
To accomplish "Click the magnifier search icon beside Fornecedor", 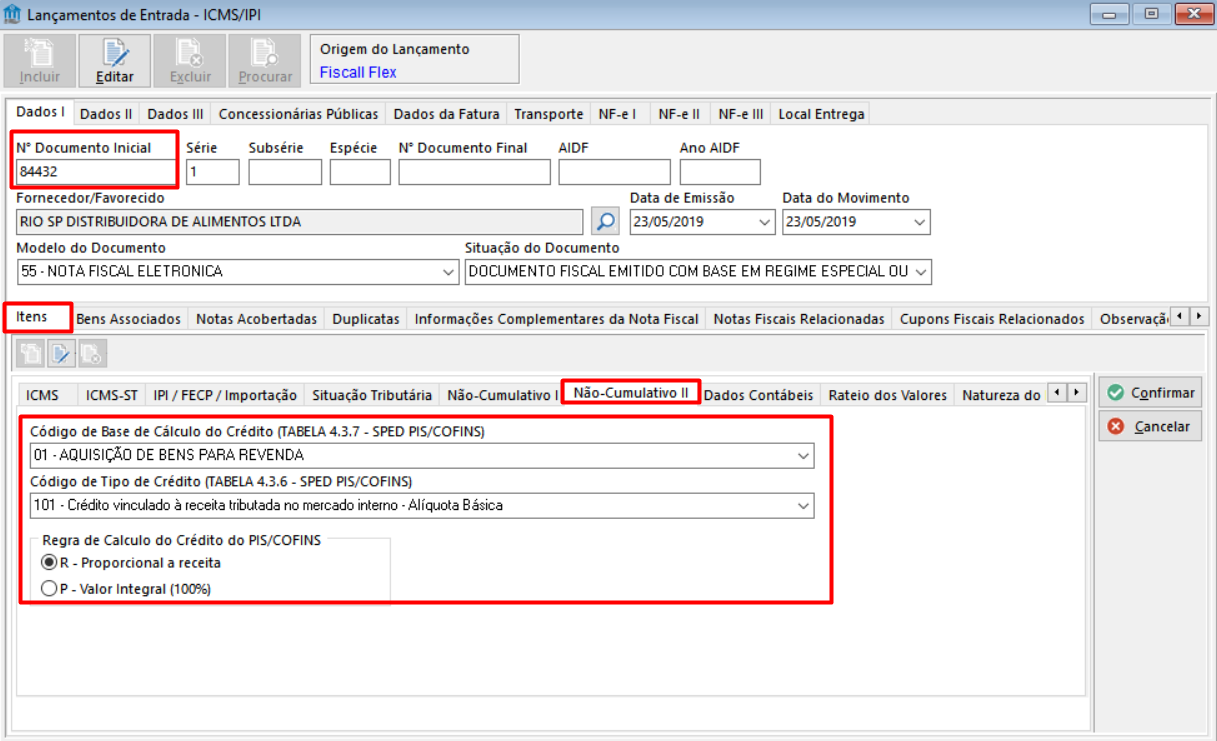I will [605, 221].
